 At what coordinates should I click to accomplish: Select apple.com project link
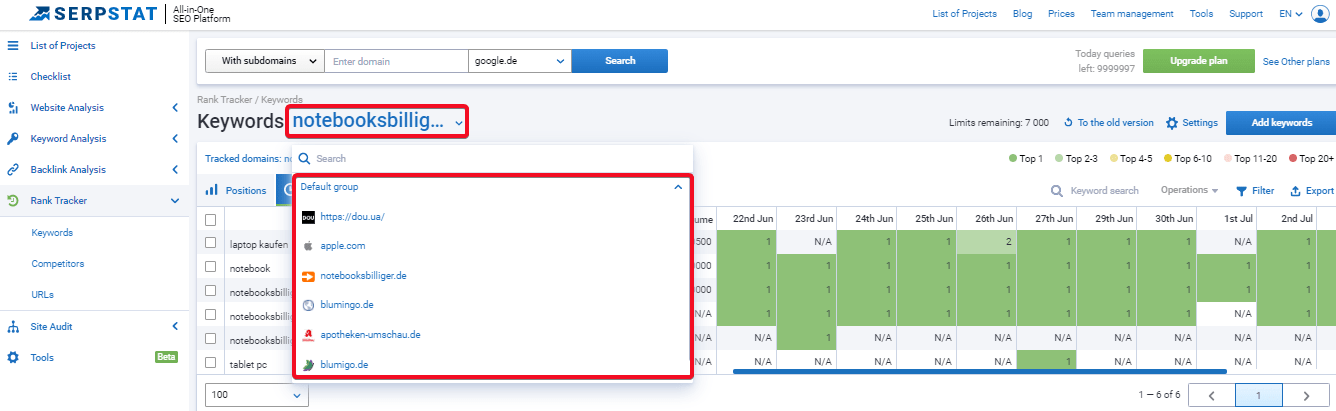(x=343, y=245)
